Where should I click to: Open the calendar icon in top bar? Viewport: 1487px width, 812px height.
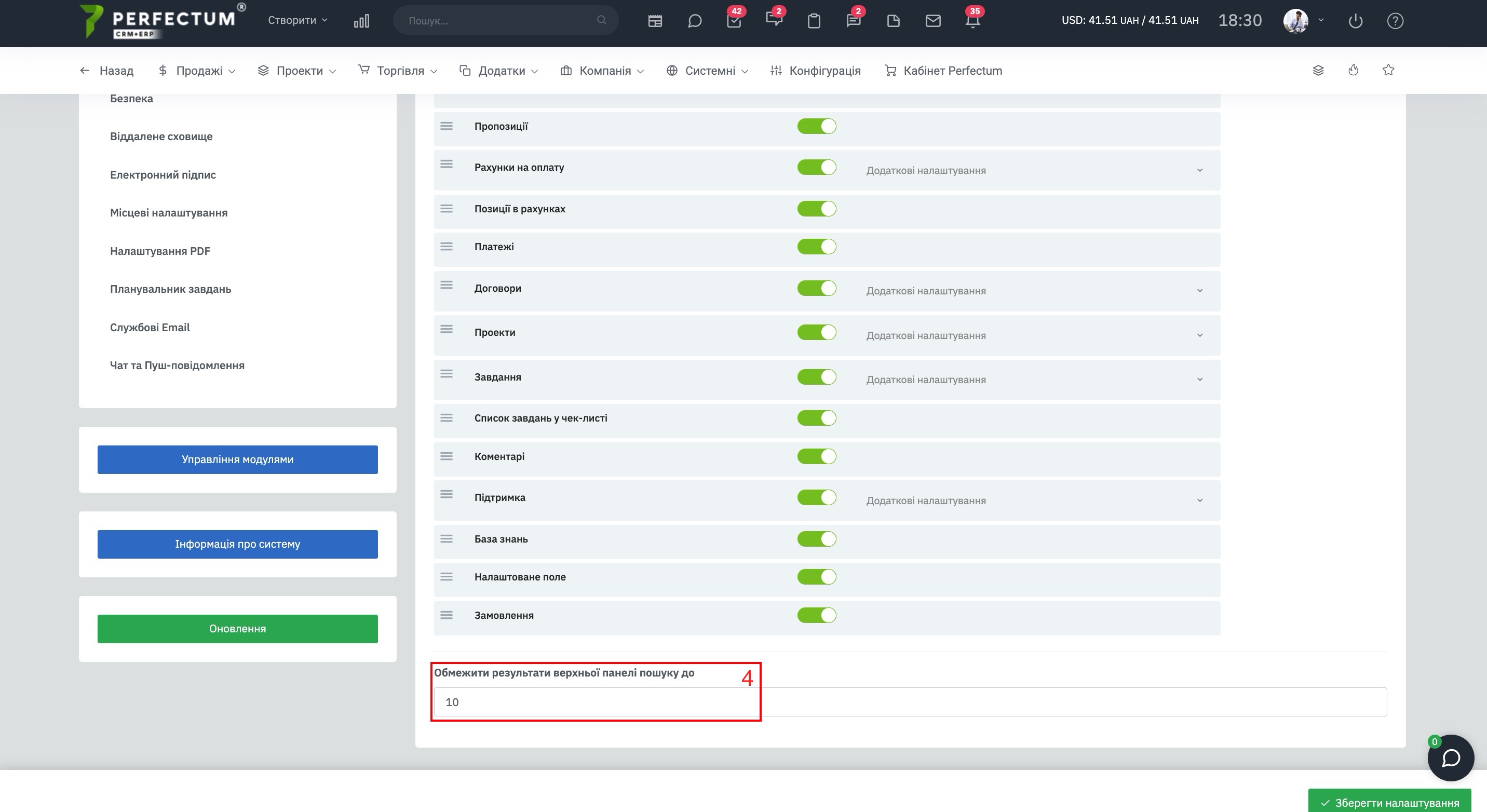[655, 21]
